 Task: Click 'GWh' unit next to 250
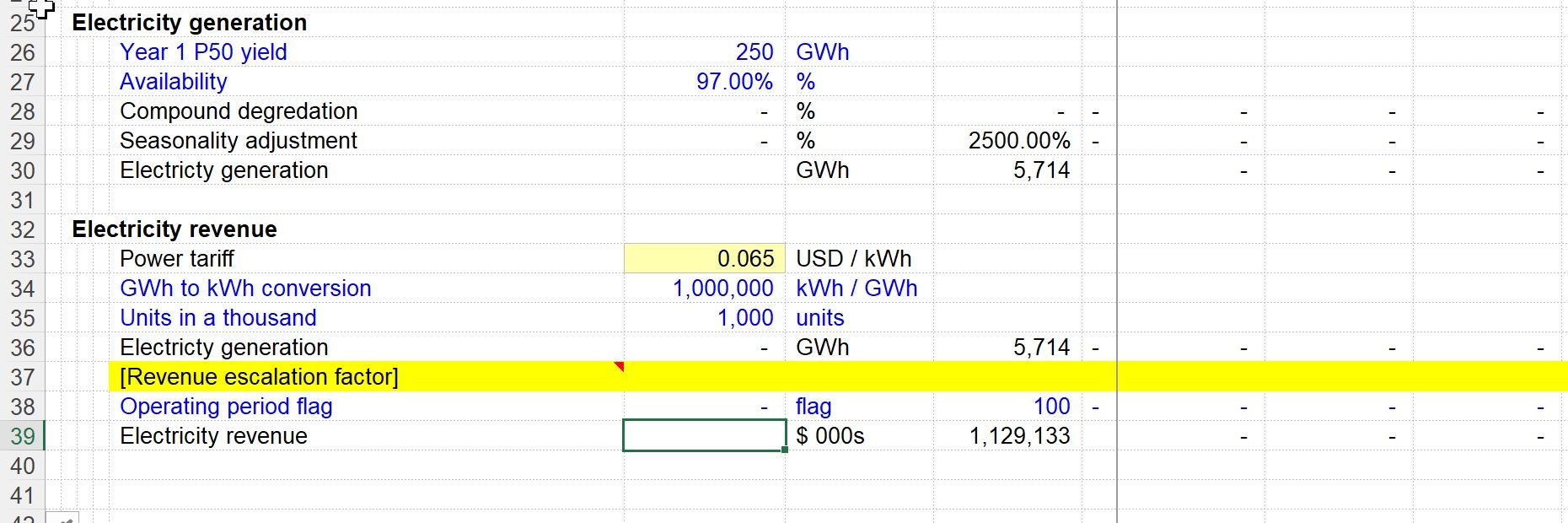(823, 52)
